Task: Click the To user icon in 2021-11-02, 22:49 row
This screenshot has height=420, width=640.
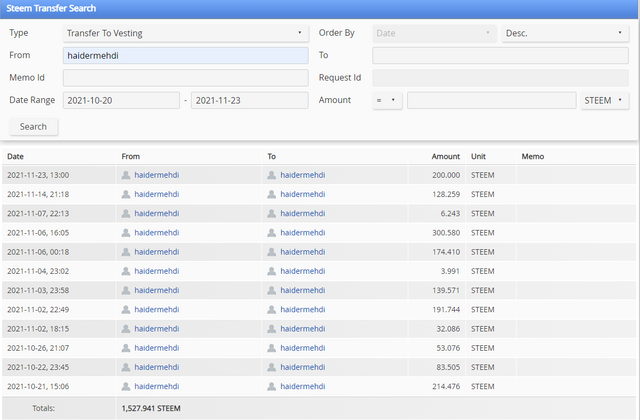Action: click(x=271, y=309)
